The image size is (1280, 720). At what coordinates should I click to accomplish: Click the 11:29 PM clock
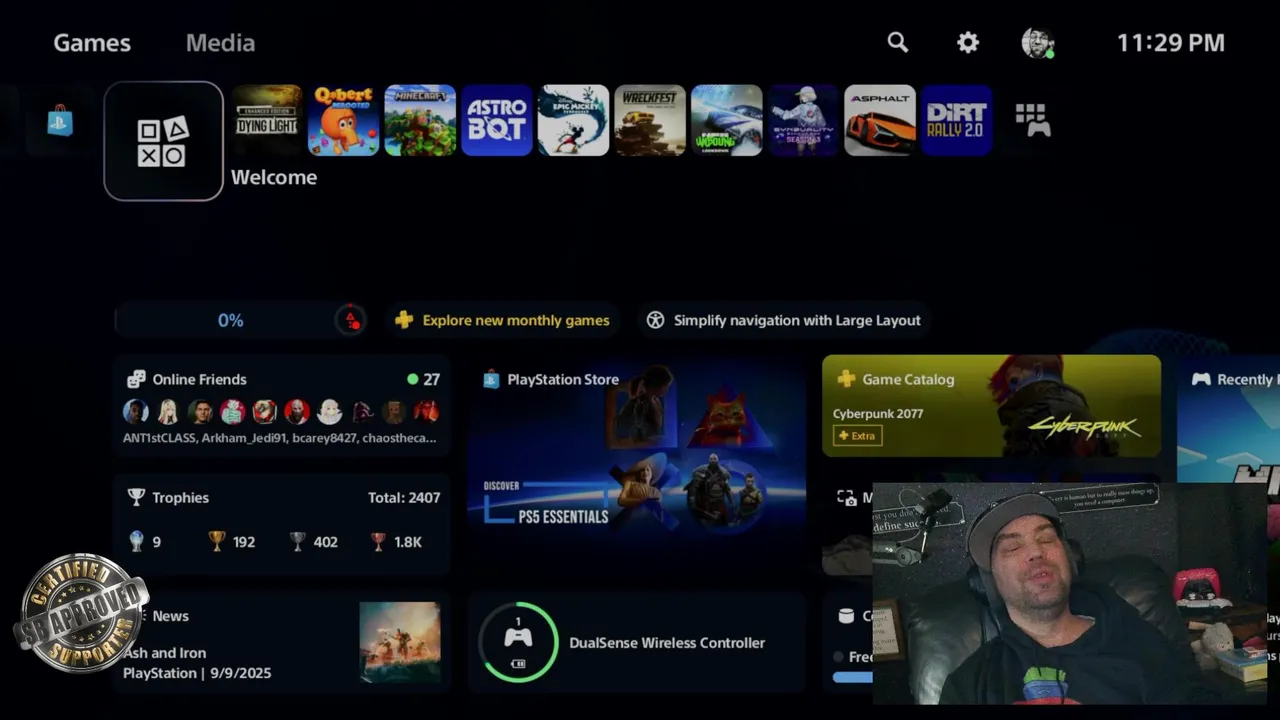pos(1170,43)
